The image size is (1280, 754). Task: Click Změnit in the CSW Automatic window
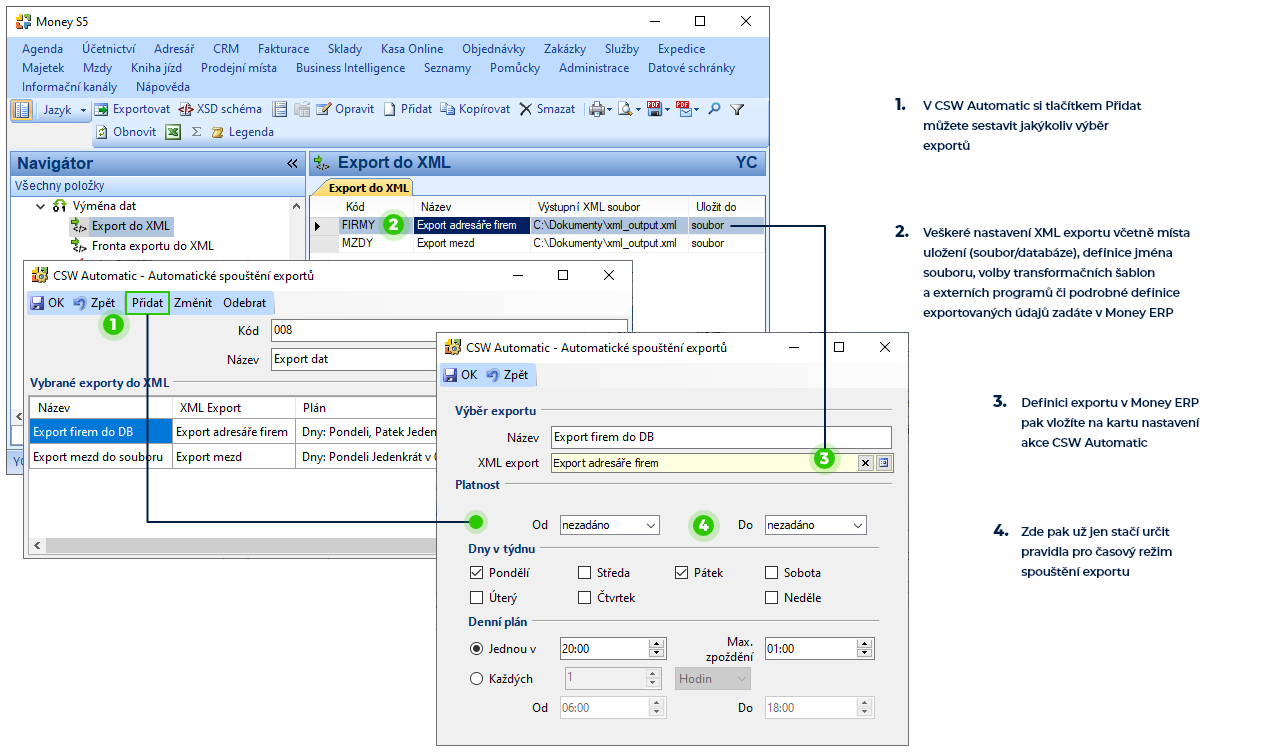(x=193, y=302)
